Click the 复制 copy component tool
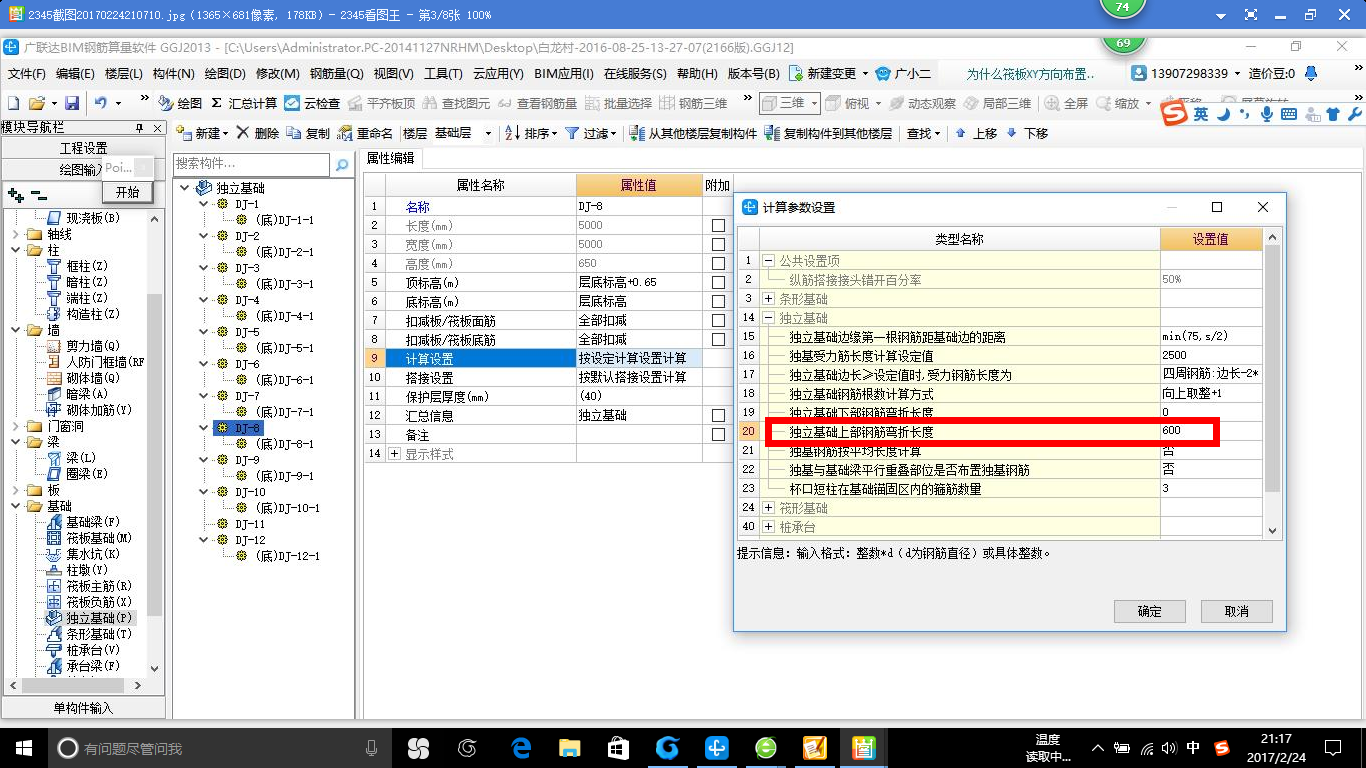Image resolution: width=1366 pixels, height=768 pixels. [x=308, y=133]
